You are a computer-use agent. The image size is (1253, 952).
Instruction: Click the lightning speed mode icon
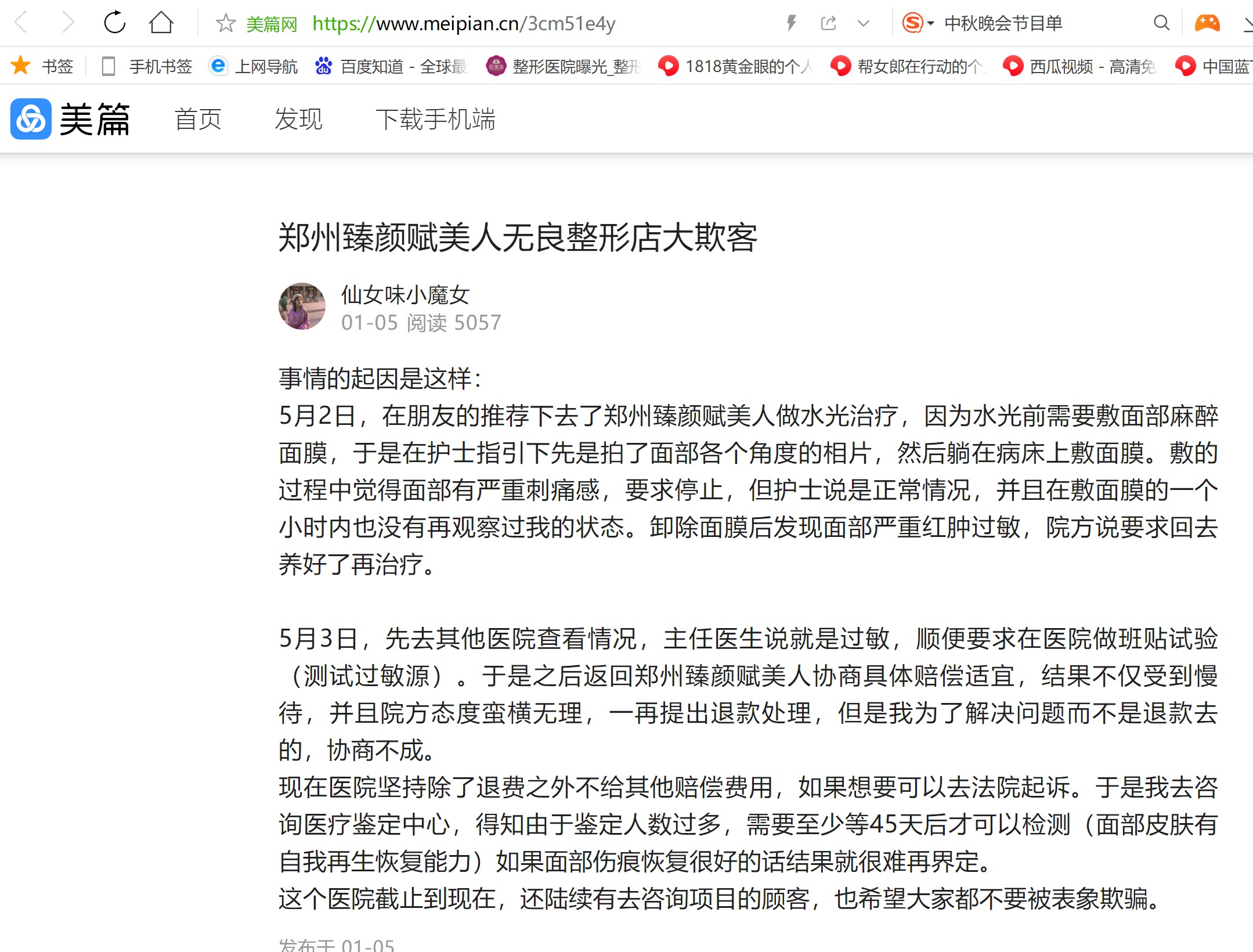[x=791, y=23]
